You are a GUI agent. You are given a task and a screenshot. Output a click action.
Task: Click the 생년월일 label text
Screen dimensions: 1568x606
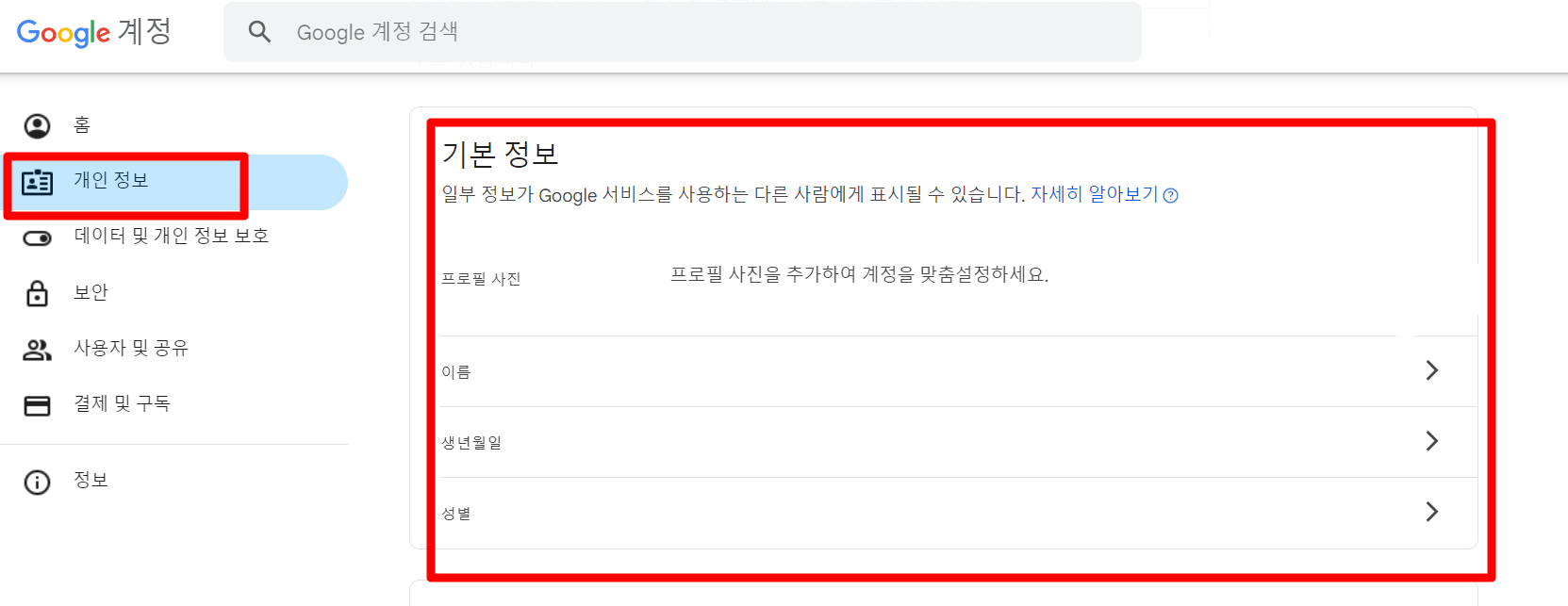[x=471, y=443]
